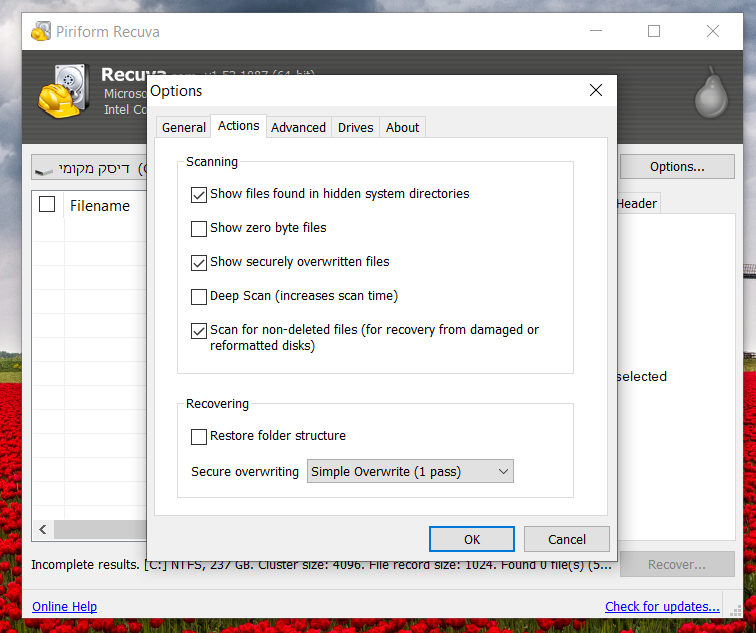This screenshot has height=633, width=756.
Task: Click the Piriform pear logo icon
Action: pyautogui.click(x=711, y=93)
